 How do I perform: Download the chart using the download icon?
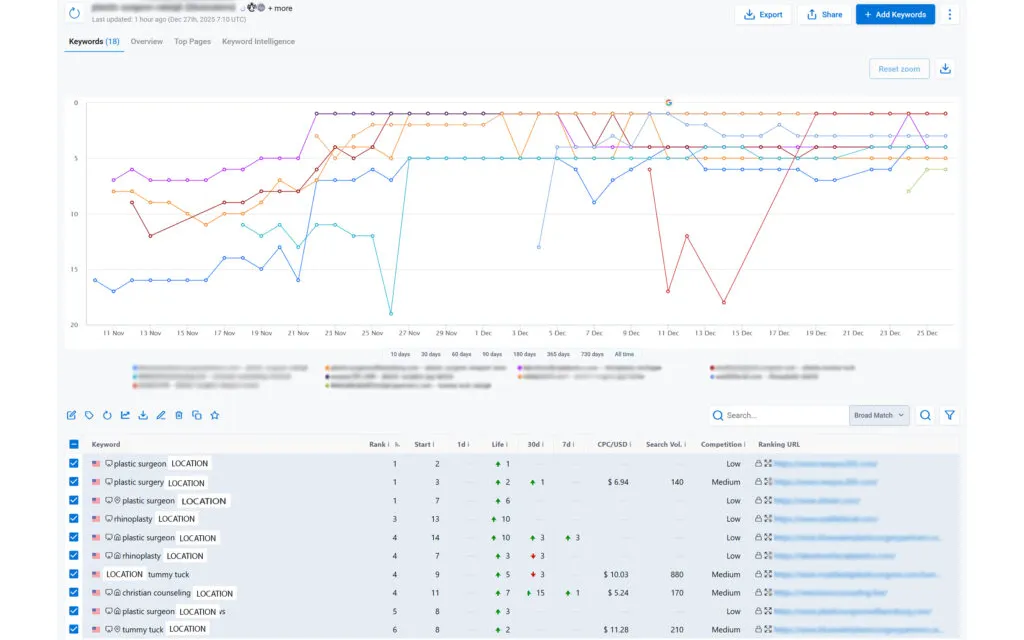[945, 69]
